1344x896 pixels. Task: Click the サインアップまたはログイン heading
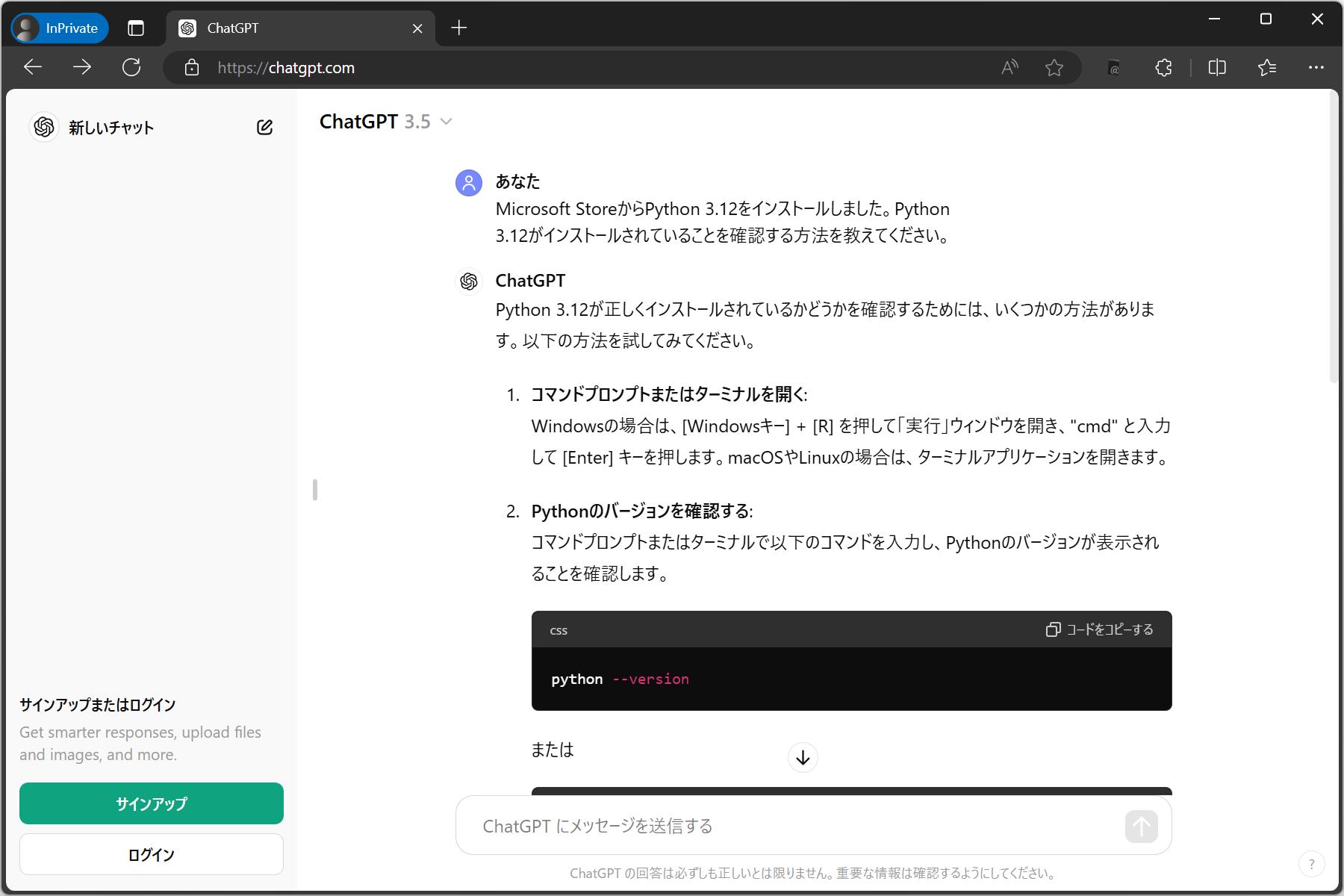[98, 705]
